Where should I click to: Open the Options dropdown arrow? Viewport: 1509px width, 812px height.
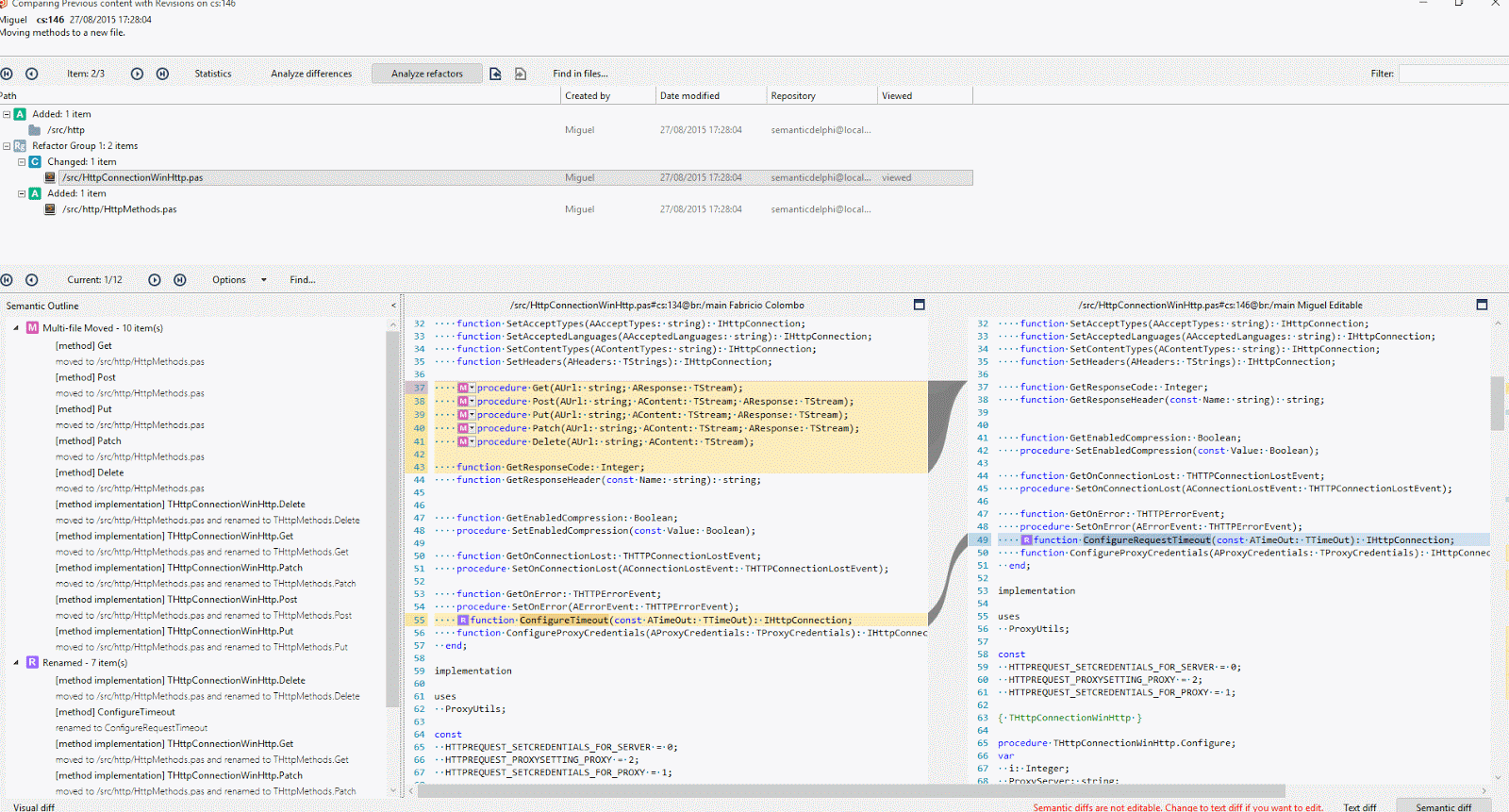tap(264, 280)
